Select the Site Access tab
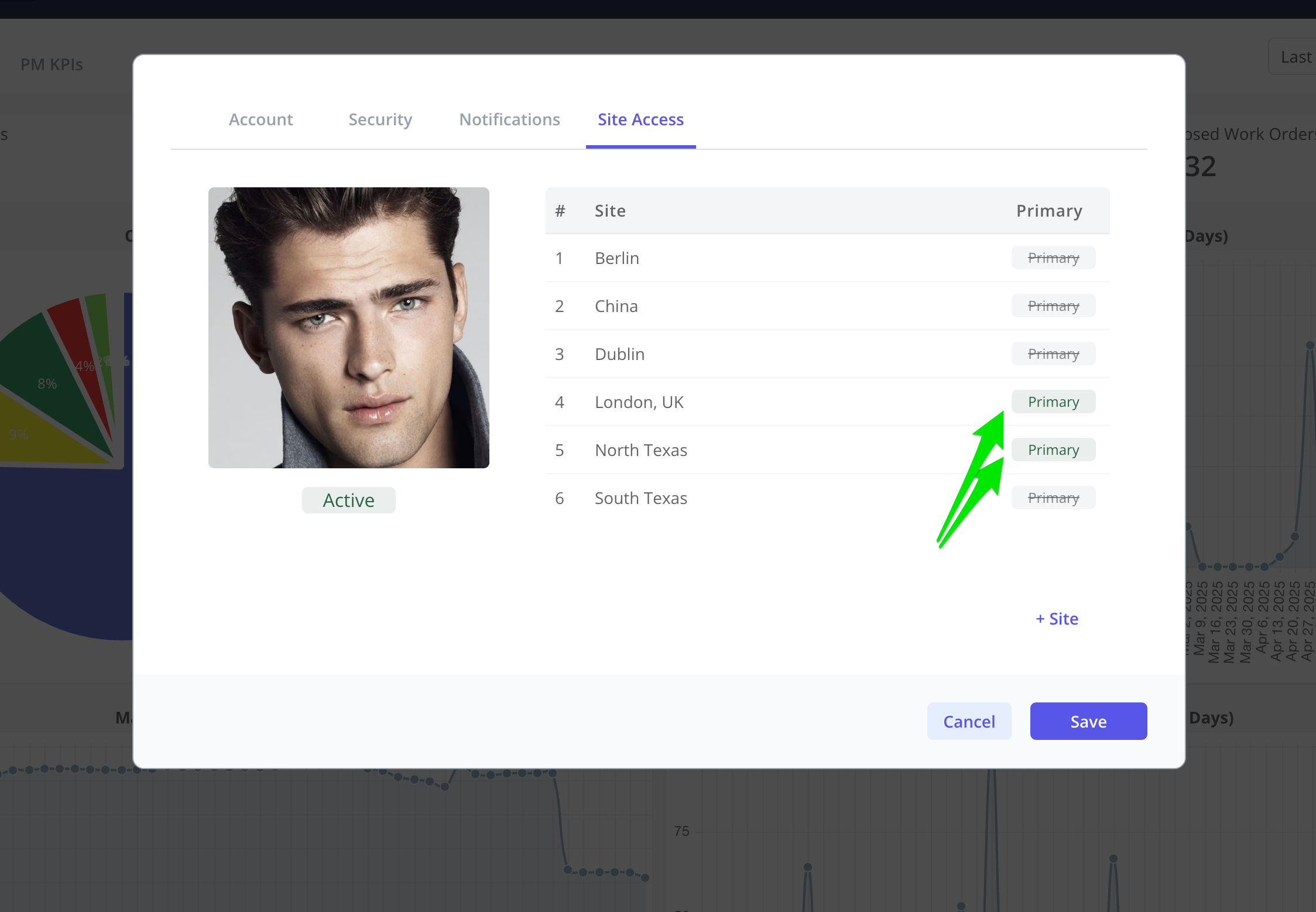 [640, 119]
